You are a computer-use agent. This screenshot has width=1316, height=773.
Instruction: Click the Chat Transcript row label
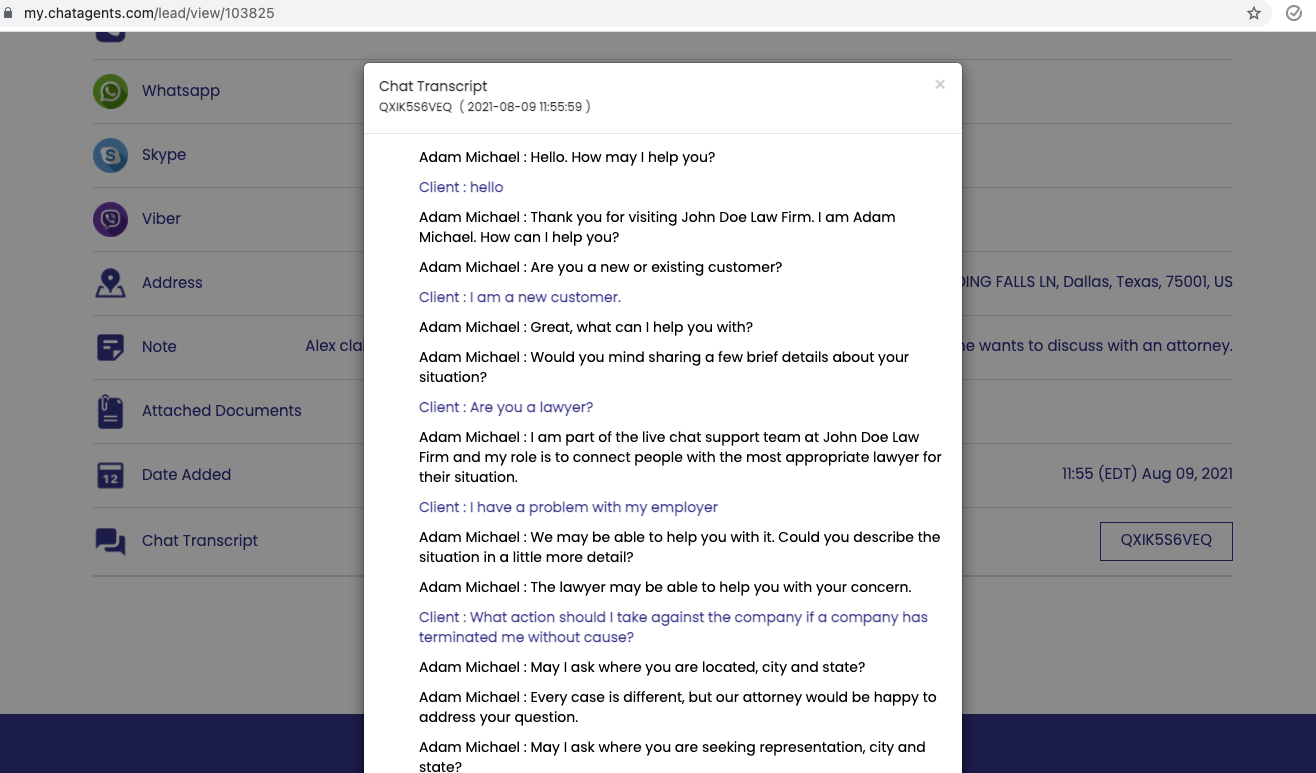coord(200,541)
